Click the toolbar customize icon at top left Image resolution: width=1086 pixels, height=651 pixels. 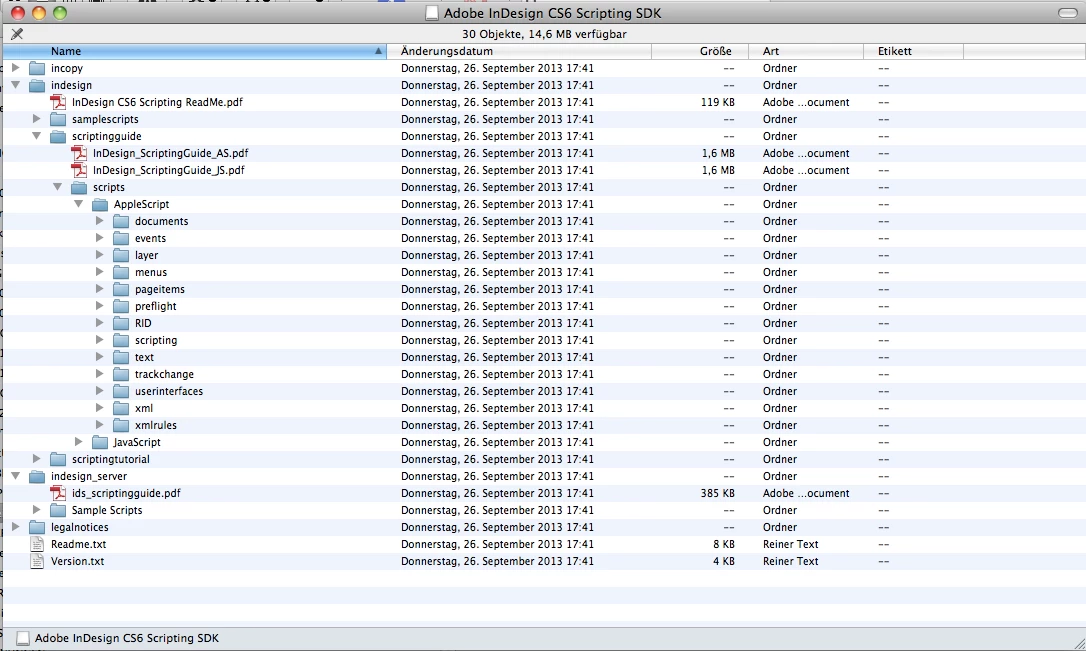coord(17,34)
